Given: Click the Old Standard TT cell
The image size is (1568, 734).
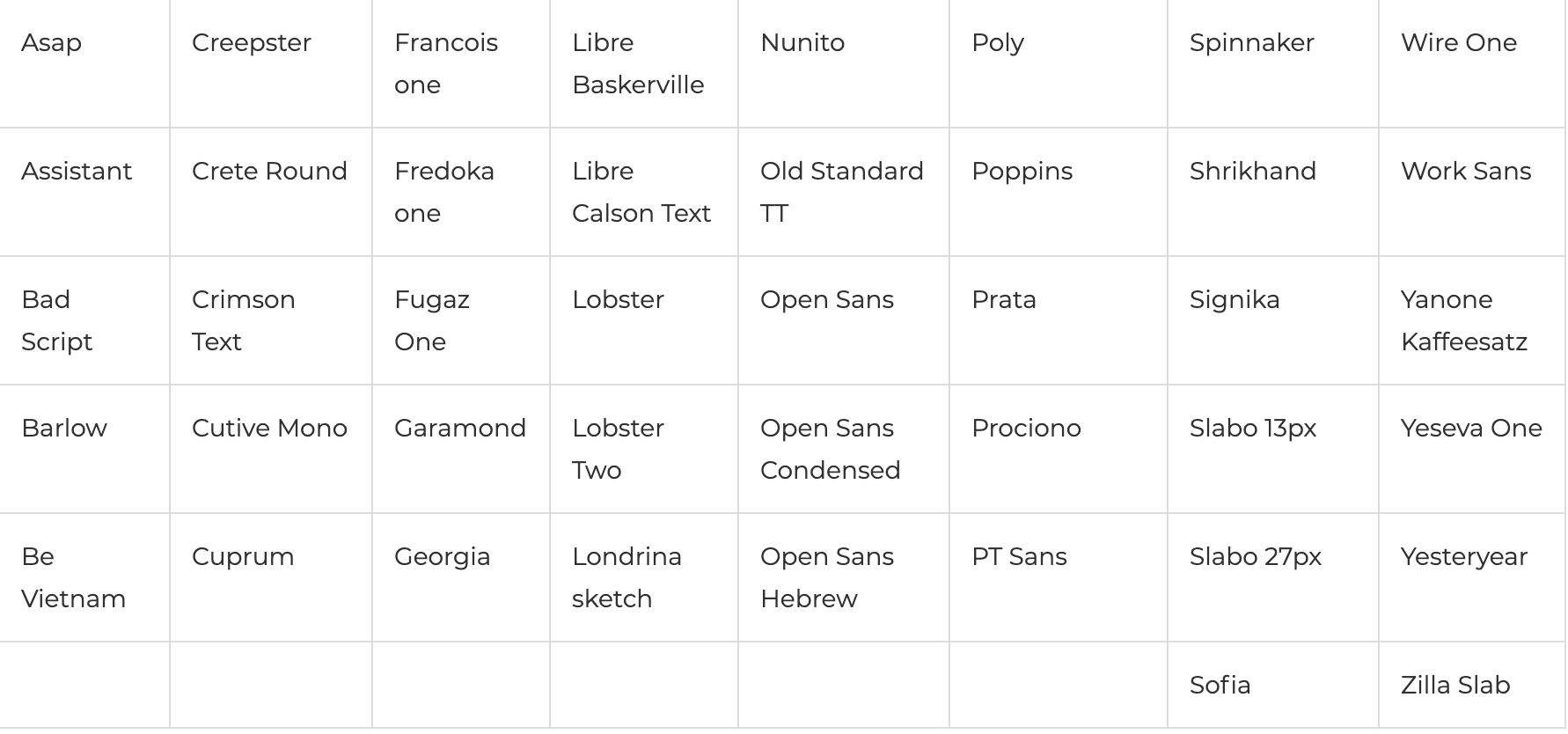Looking at the screenshot, I should click(842, 193).
